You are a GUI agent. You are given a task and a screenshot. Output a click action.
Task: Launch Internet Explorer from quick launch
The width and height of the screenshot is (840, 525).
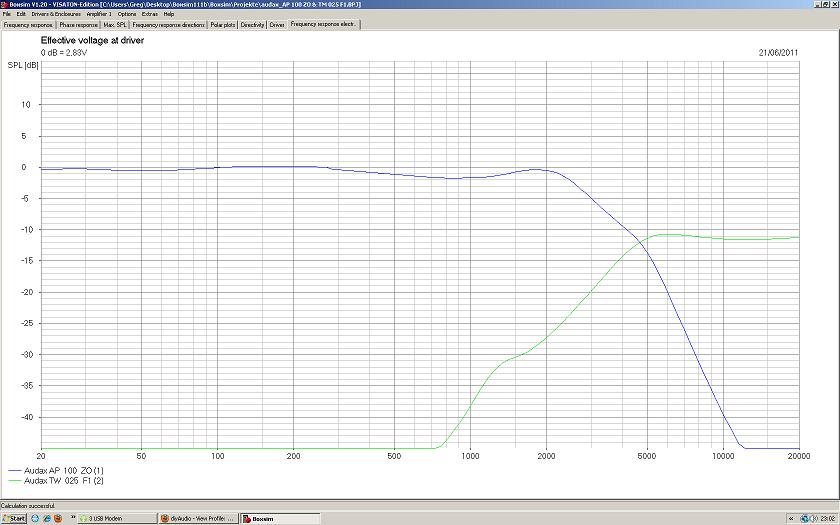coord(47,519)
